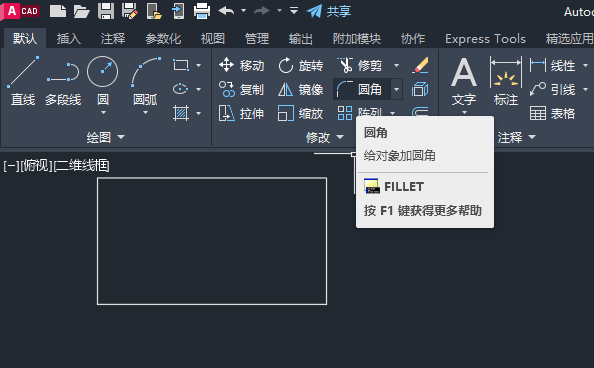Select the hatch fill tool
Viewport: 594px width, 368px height.
coord(181,113)
